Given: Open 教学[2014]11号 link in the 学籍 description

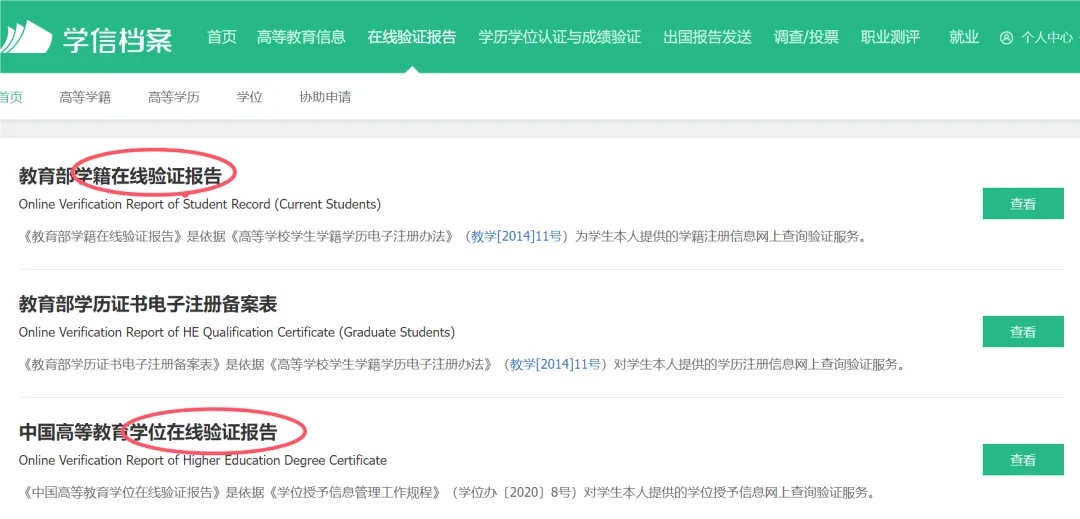Looking at the screenshot, I should pos(517,237).
